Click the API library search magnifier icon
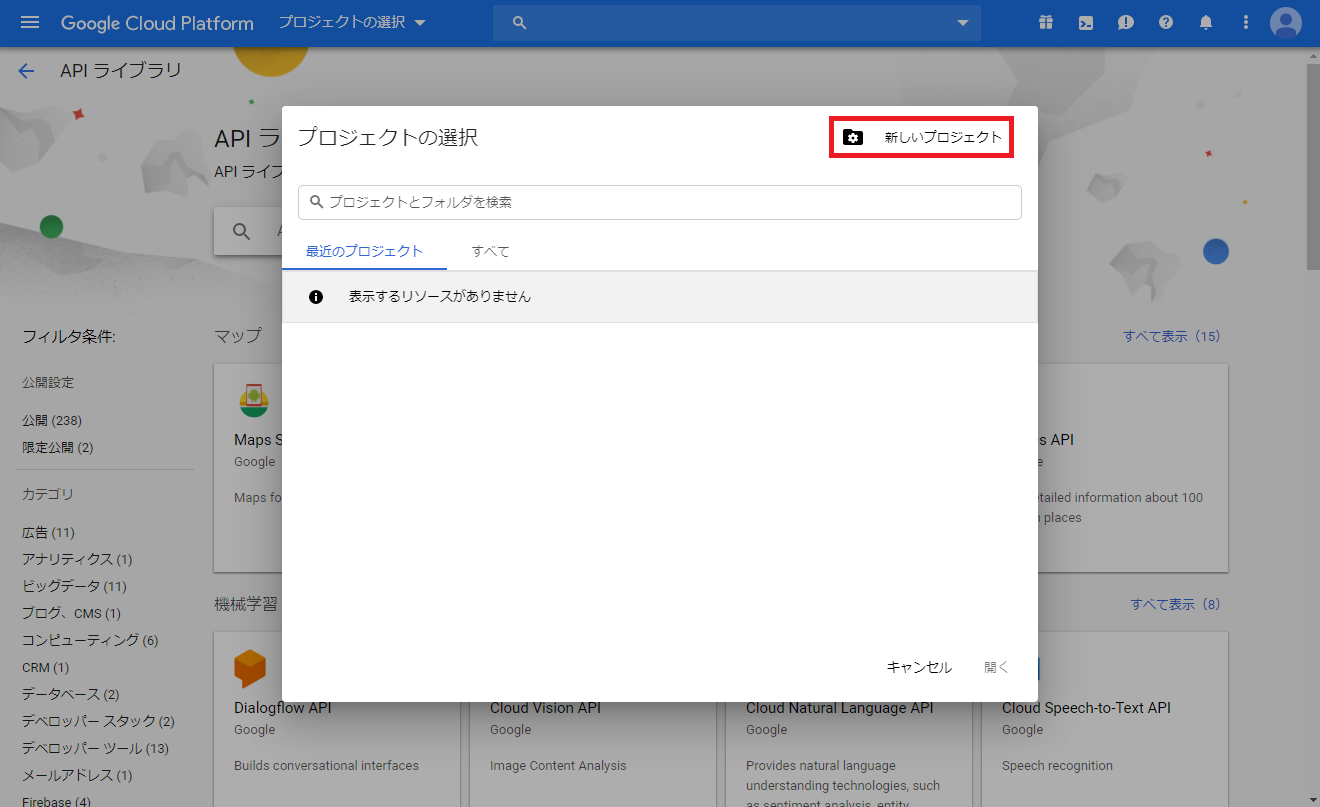This screenshot has height=807, width=1320. tap(242, 231)
